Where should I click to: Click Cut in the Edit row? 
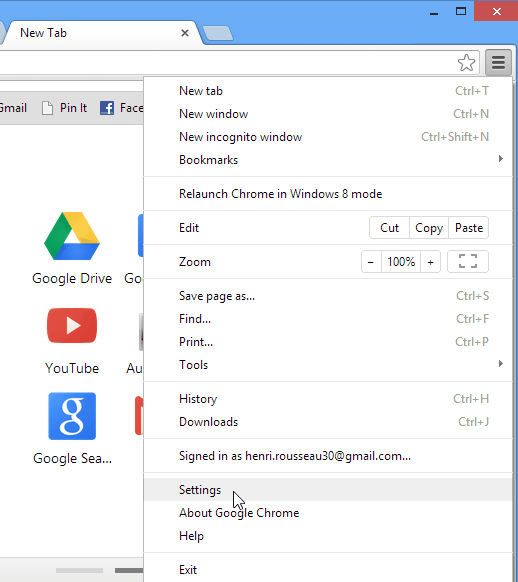coord(389,228)
